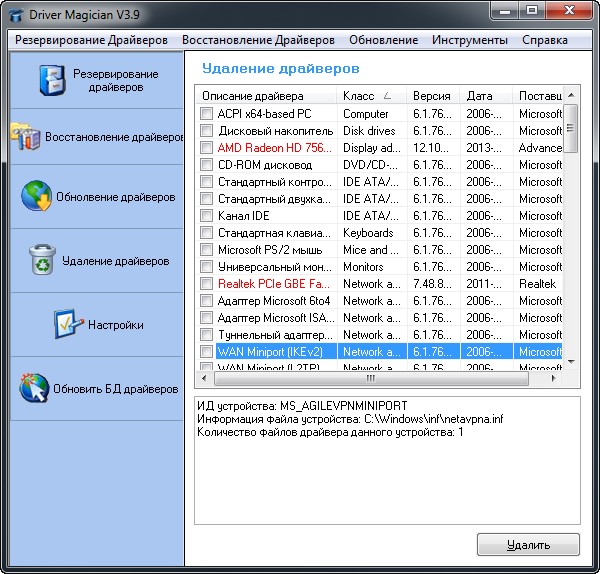Check the Microsoft PS/2 мышь checkbox
Screen dimensions: 600x574
(x=206, y=249)
